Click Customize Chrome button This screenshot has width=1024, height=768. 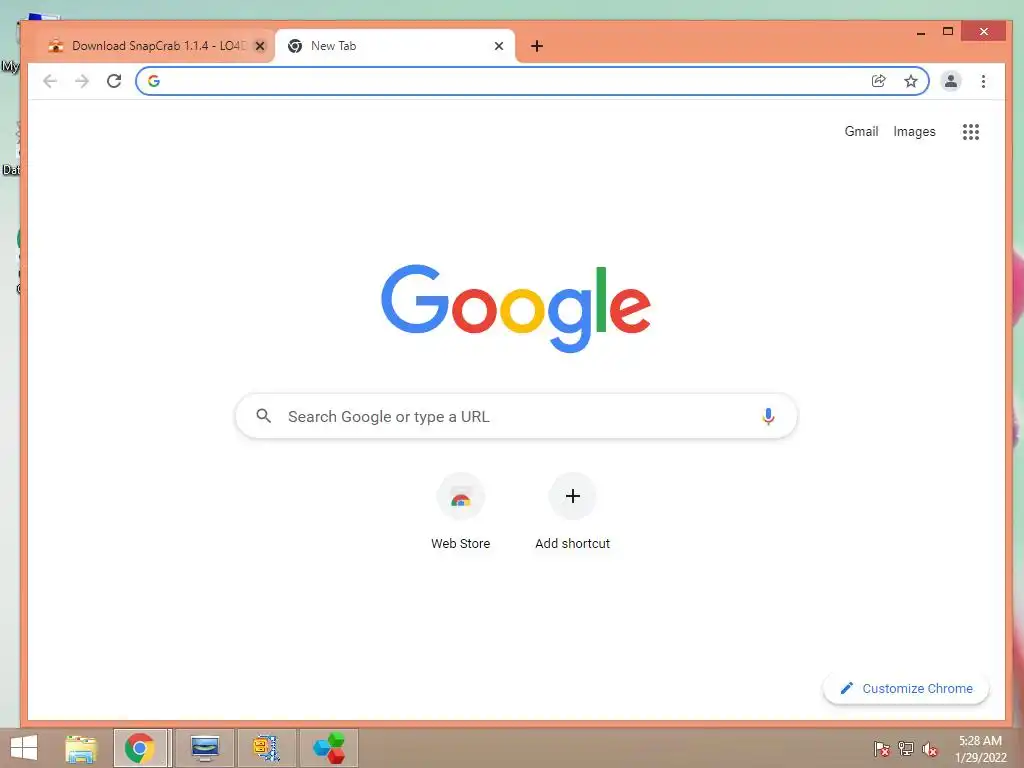click(x=906, y=688)
